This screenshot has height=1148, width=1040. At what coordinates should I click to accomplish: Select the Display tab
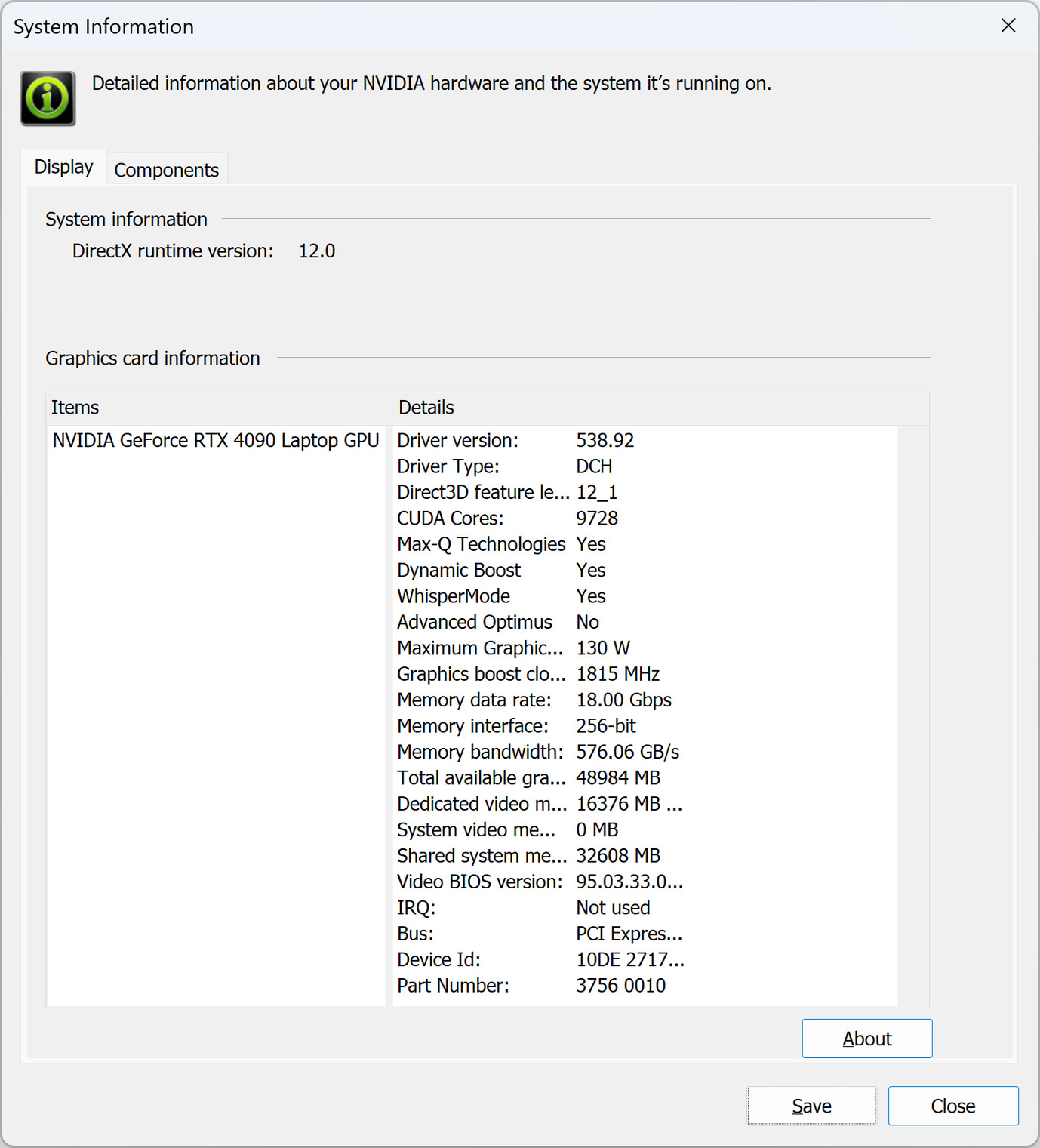[x=64, y=167]
